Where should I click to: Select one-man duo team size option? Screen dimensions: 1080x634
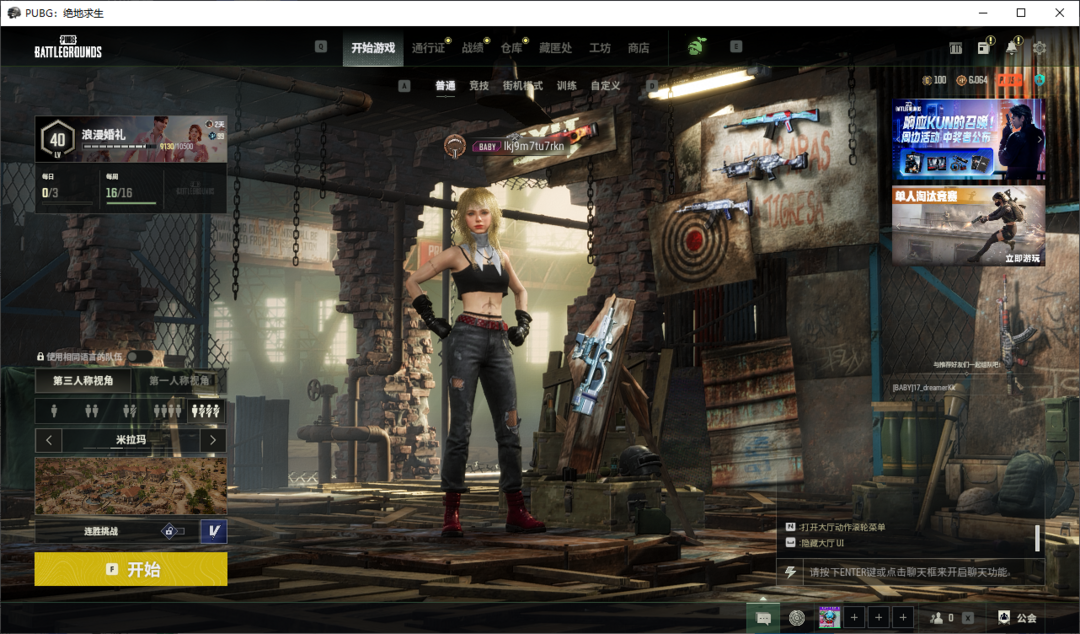coord(129,411)
